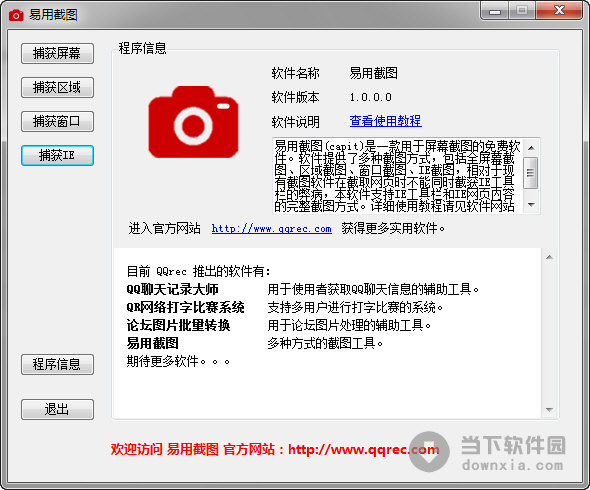Click 多种方式的截图工具 description
This screenshot has height=490, width=590.
[x=325, y=343]
